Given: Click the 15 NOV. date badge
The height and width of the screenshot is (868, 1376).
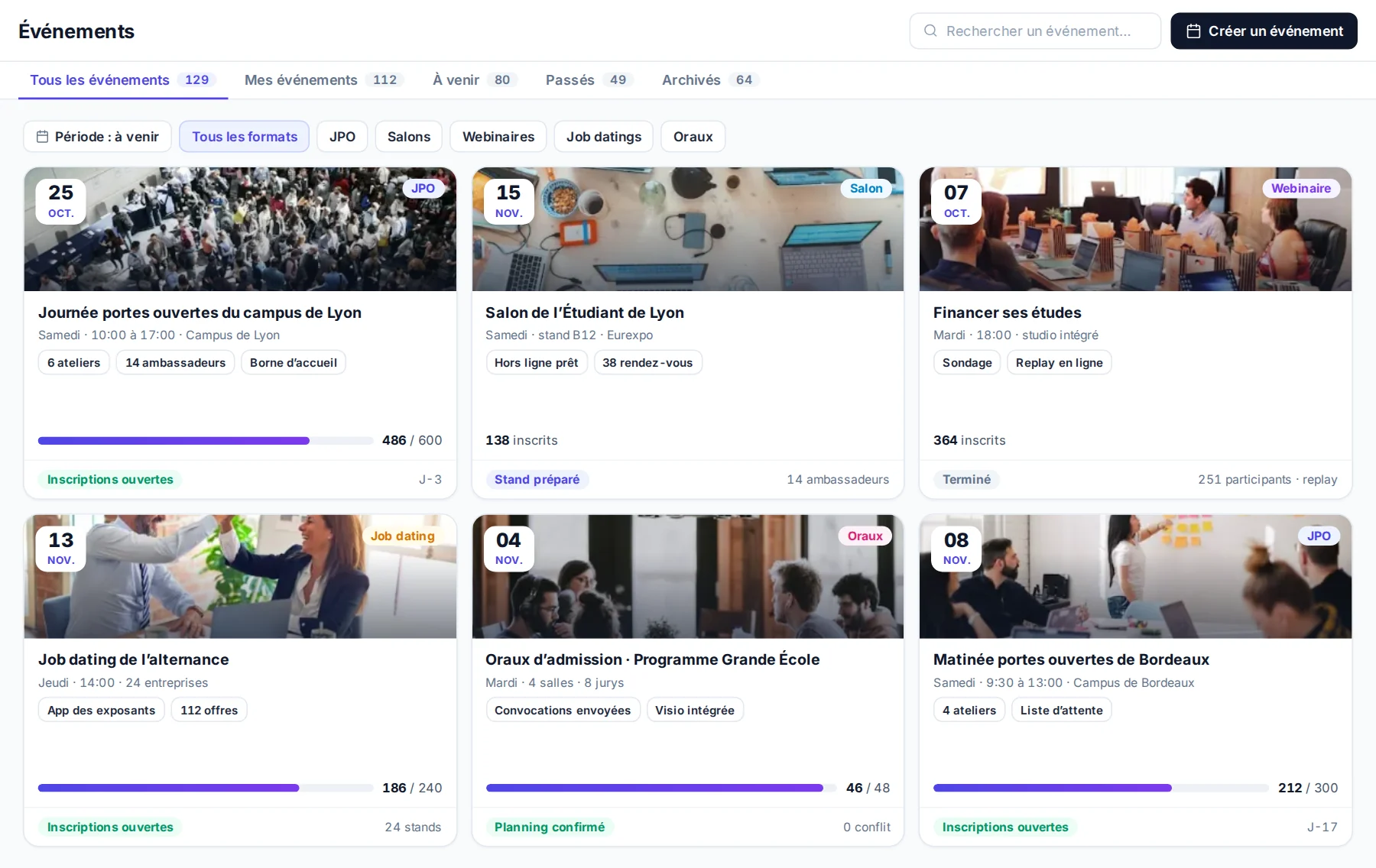Looking at the screenshot, I should point(509,201).
